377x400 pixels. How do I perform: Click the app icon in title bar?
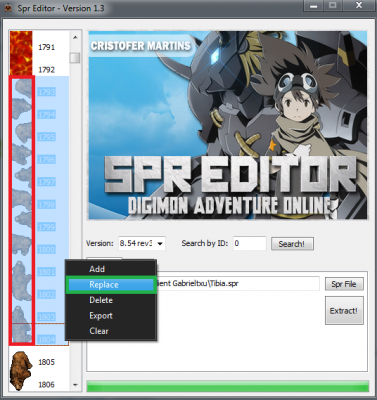[8, 8]
